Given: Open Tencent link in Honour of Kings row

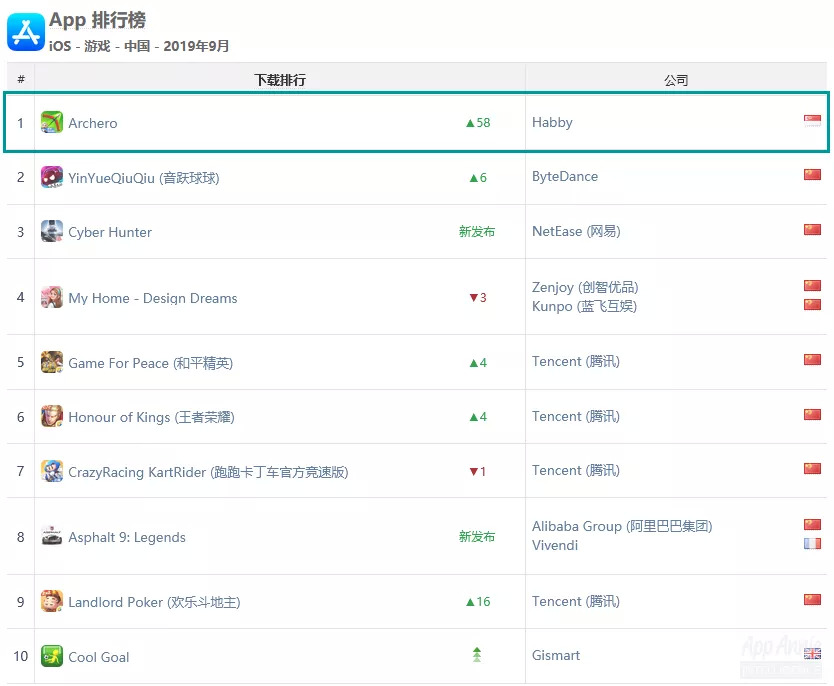Looking at the screenshot, I should click(576, 416).
